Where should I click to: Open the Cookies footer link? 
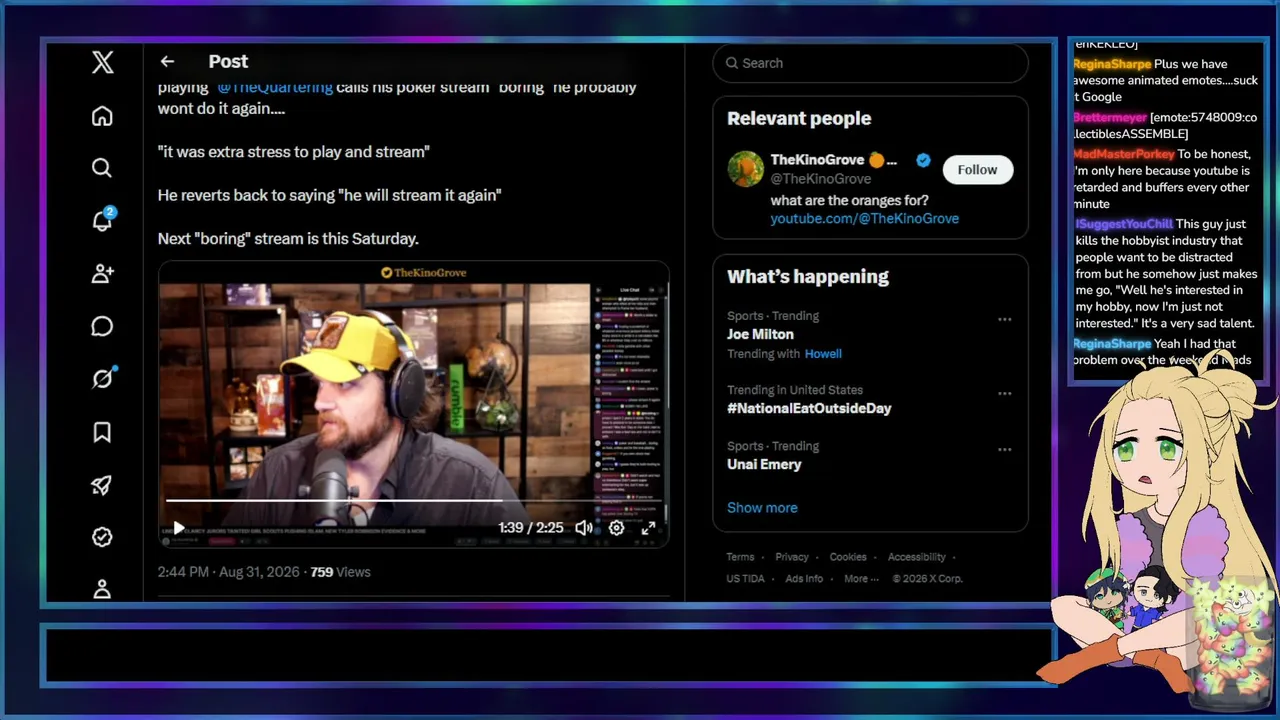point(848,557)
